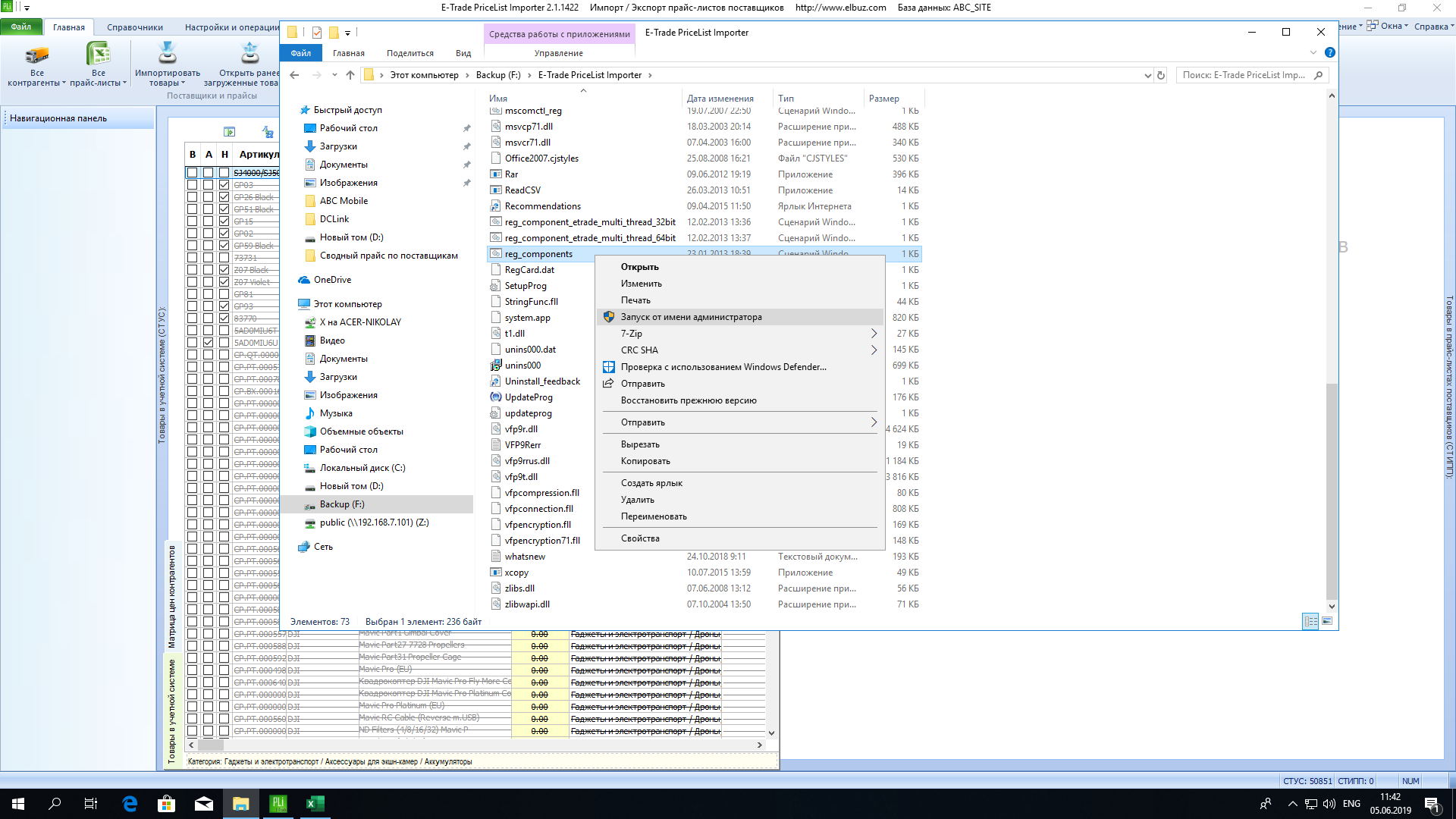
Task: Toggle H checkbox for GP03 row
Action: 224,185
